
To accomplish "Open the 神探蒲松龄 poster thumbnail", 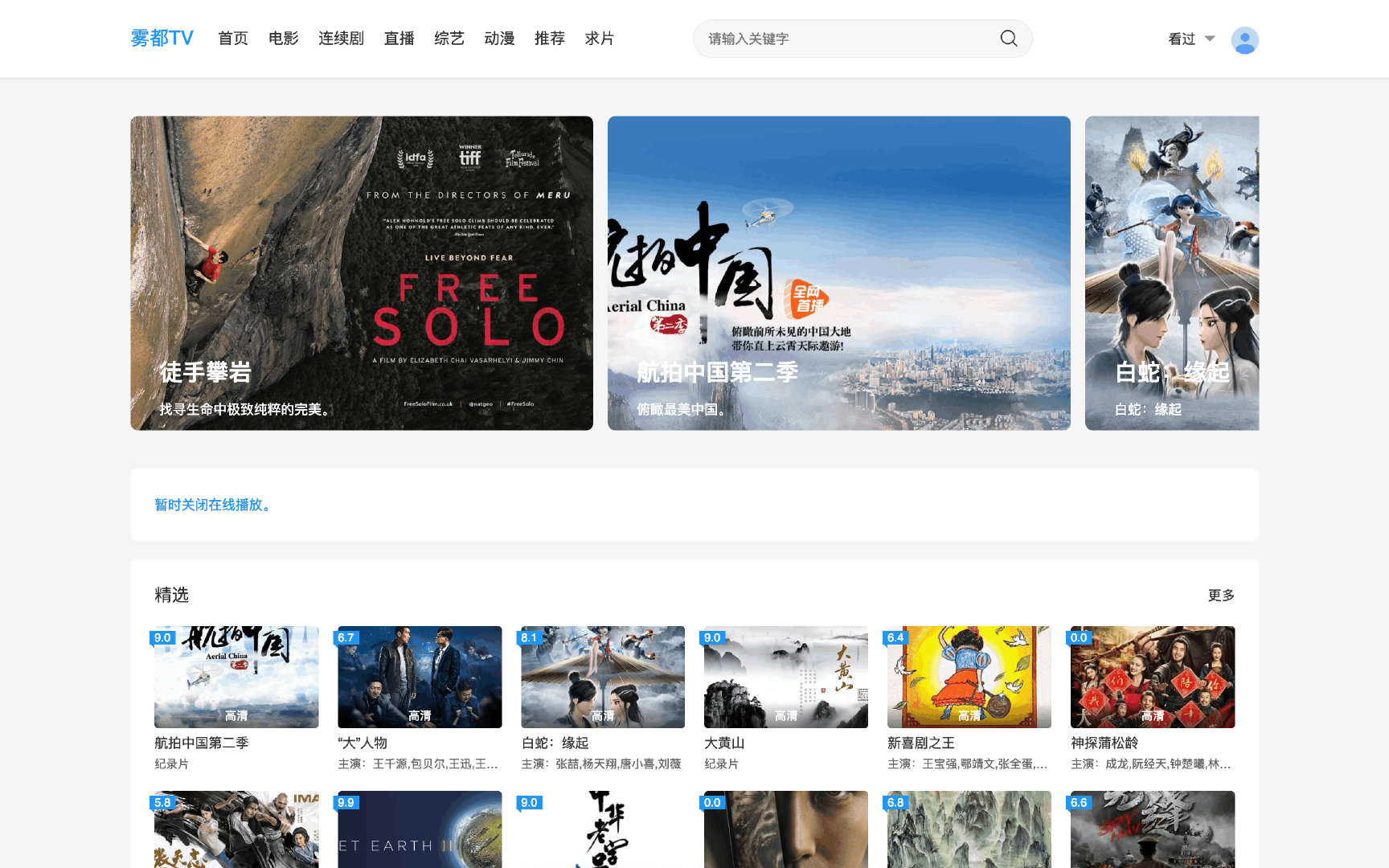I will point(1153,677).
